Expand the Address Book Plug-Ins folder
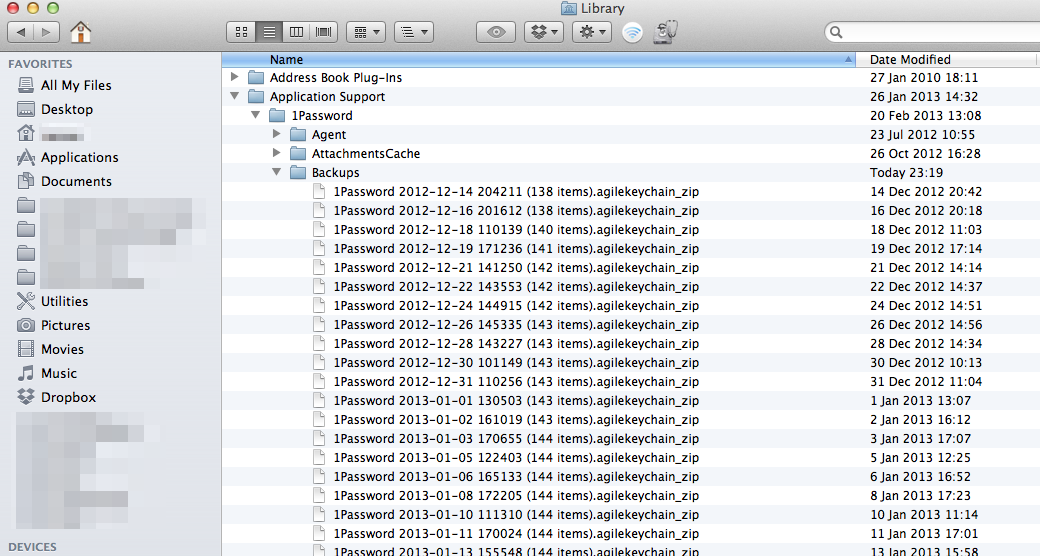The image size is (1040, 556). (x=234, y=77)
